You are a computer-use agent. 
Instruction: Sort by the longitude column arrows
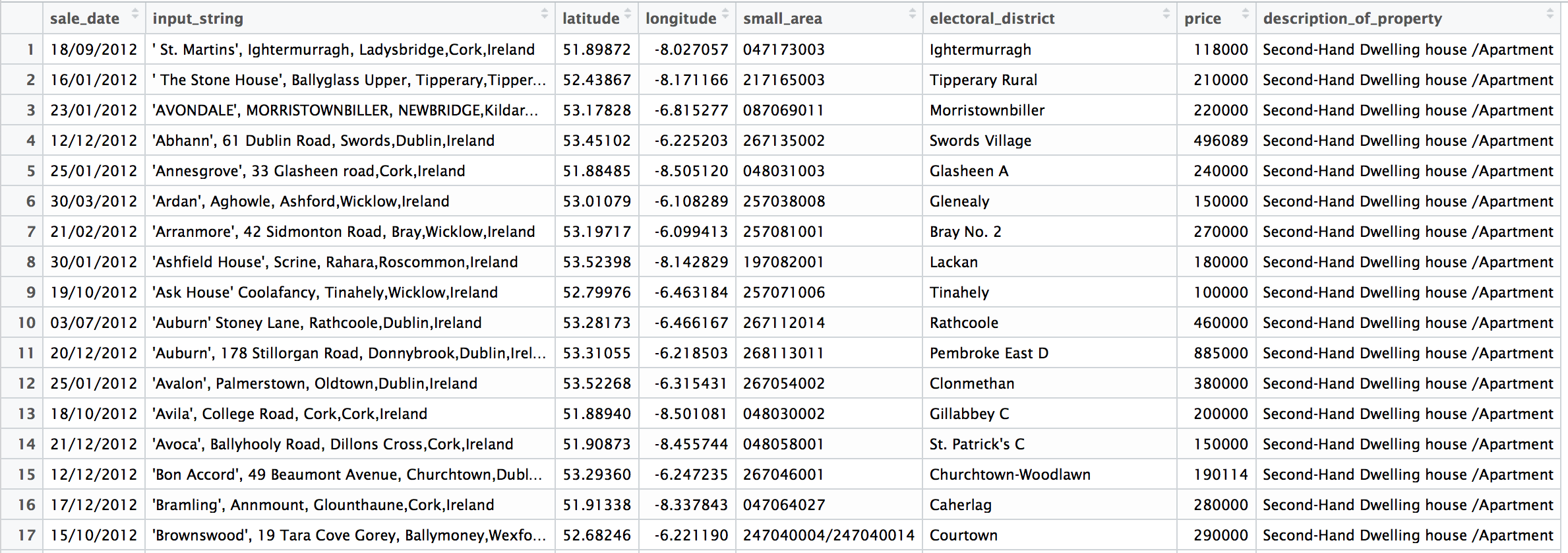pyautogui.click(x=725, y=13)
